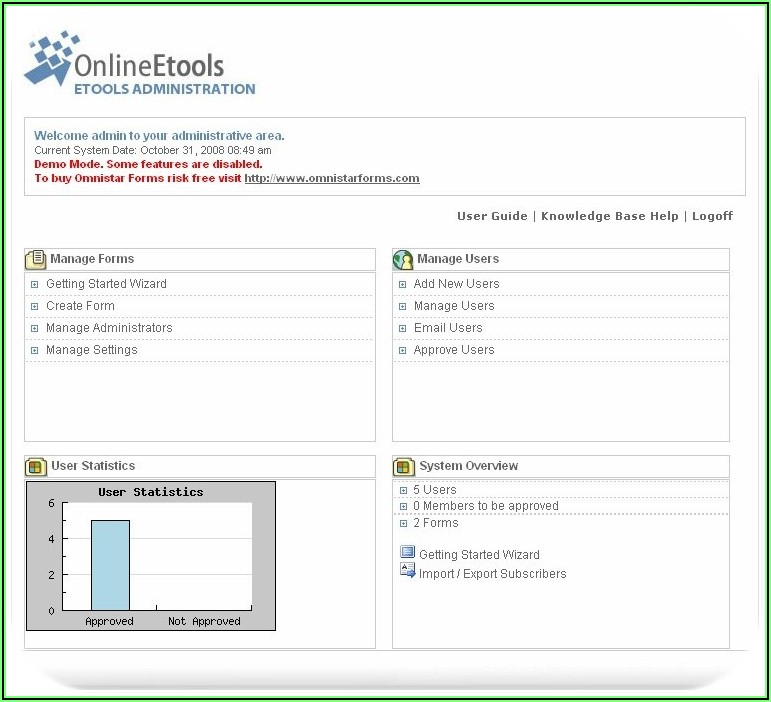Image resolution: width=771 pixels, height=702 pixels.
Task: Expand the plus icon beside Manage Settings
Action: 35,351
